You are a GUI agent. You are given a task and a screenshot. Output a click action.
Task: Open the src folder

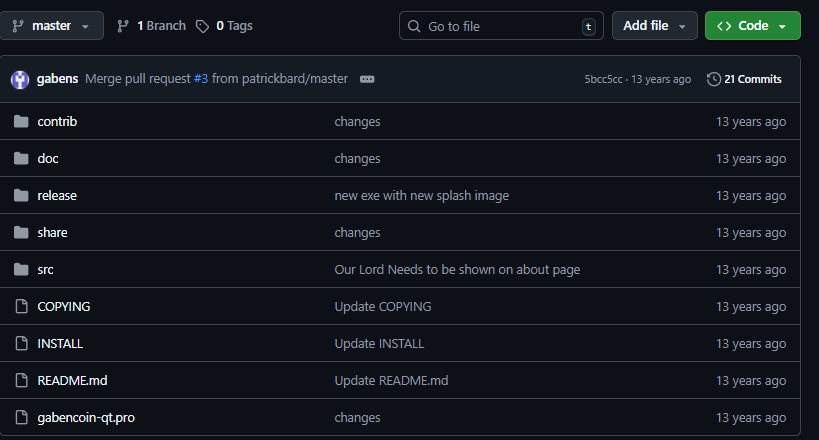tap(45, 270)
